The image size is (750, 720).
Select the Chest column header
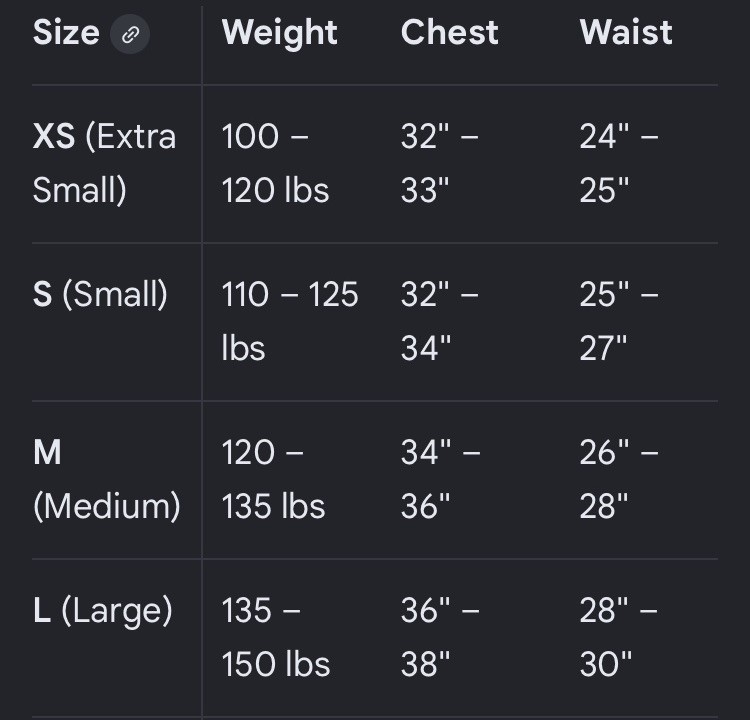(450, 33)
